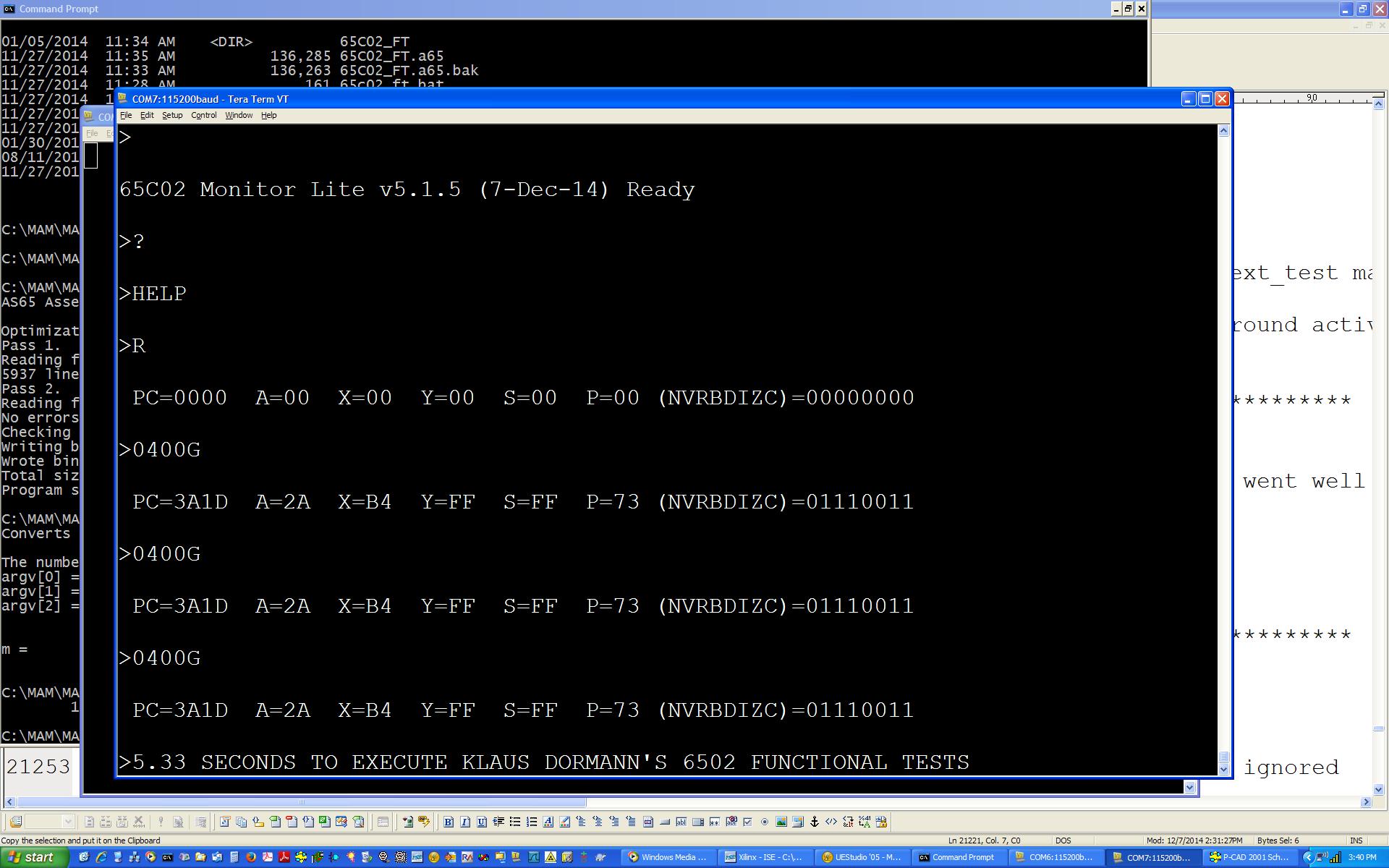Click the Bold formatting toolbar icon
The image size is (1389, 868).
click(x=449, y=822)
